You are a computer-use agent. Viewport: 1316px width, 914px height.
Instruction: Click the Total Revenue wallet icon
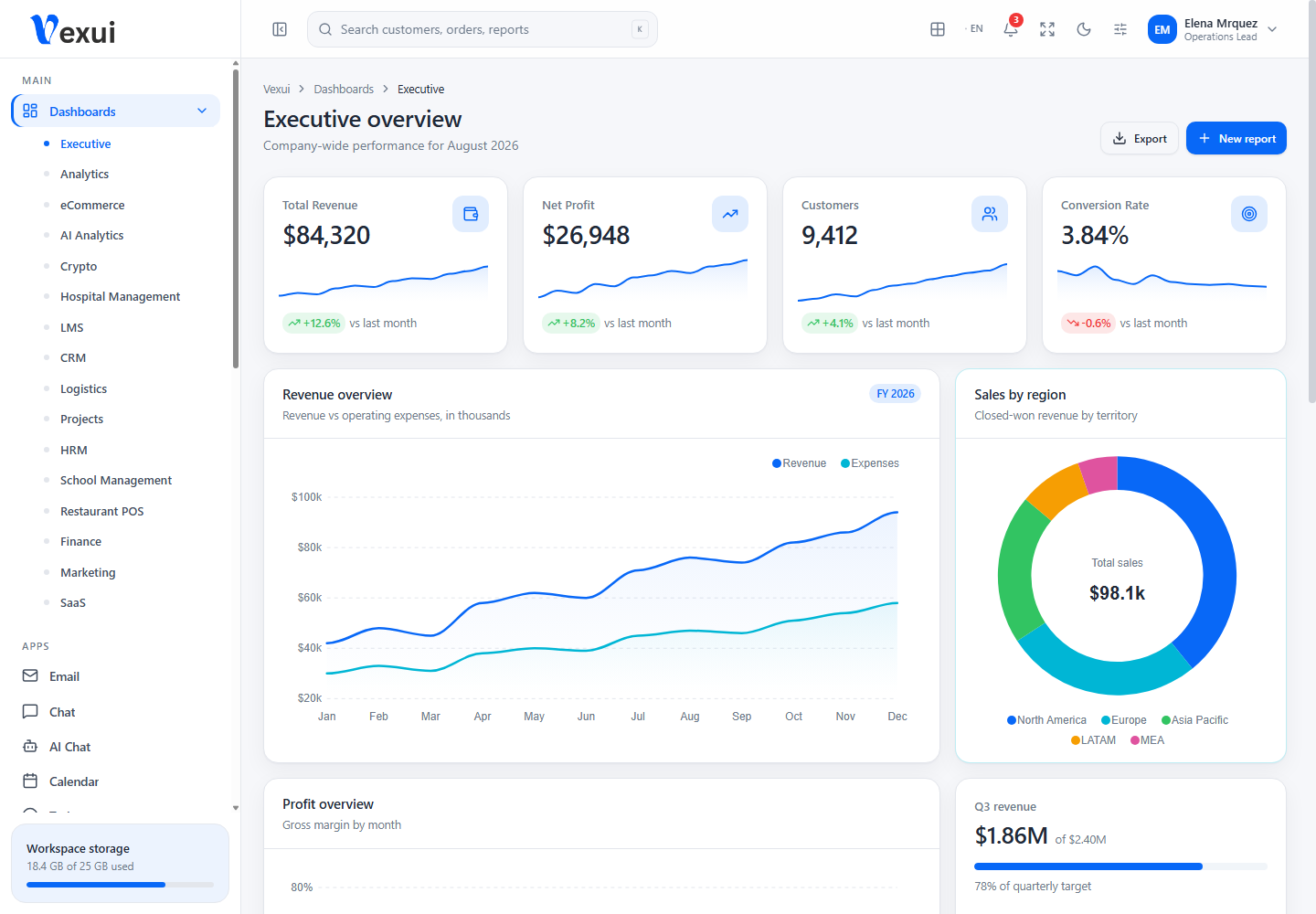coord(471,214)
